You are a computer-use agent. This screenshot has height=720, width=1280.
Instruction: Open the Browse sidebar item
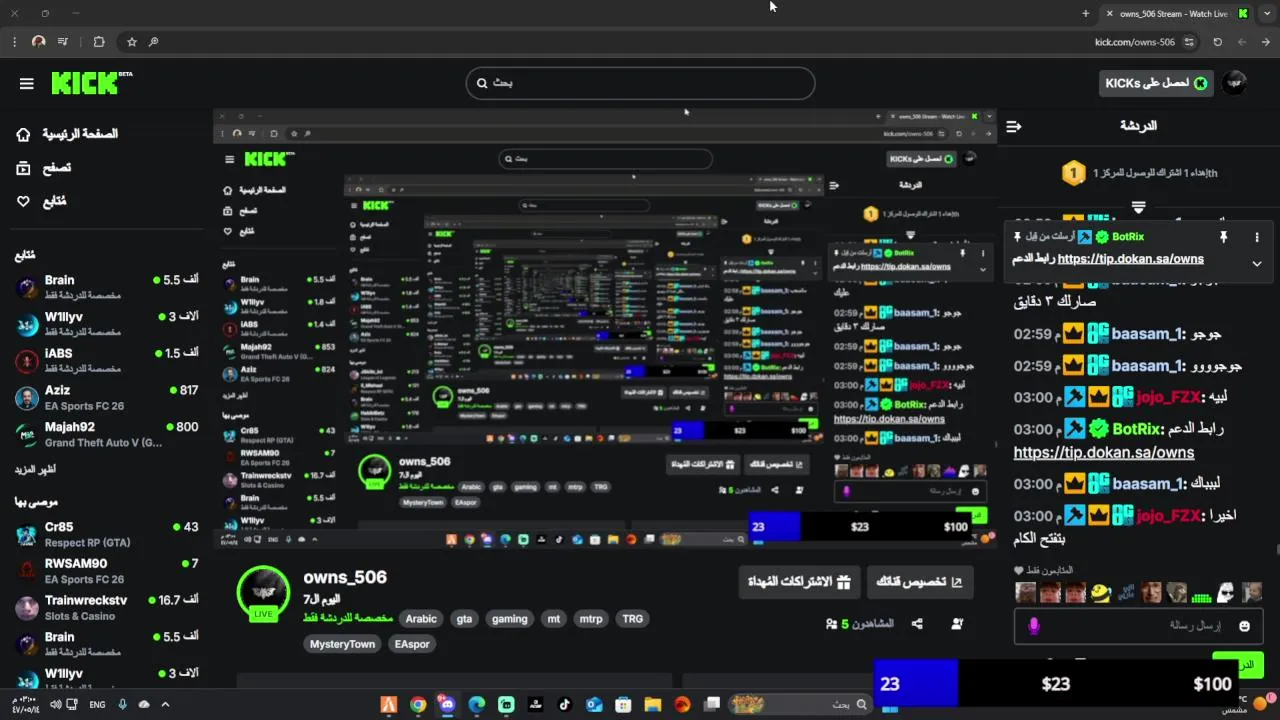click(x=43, y=168)
